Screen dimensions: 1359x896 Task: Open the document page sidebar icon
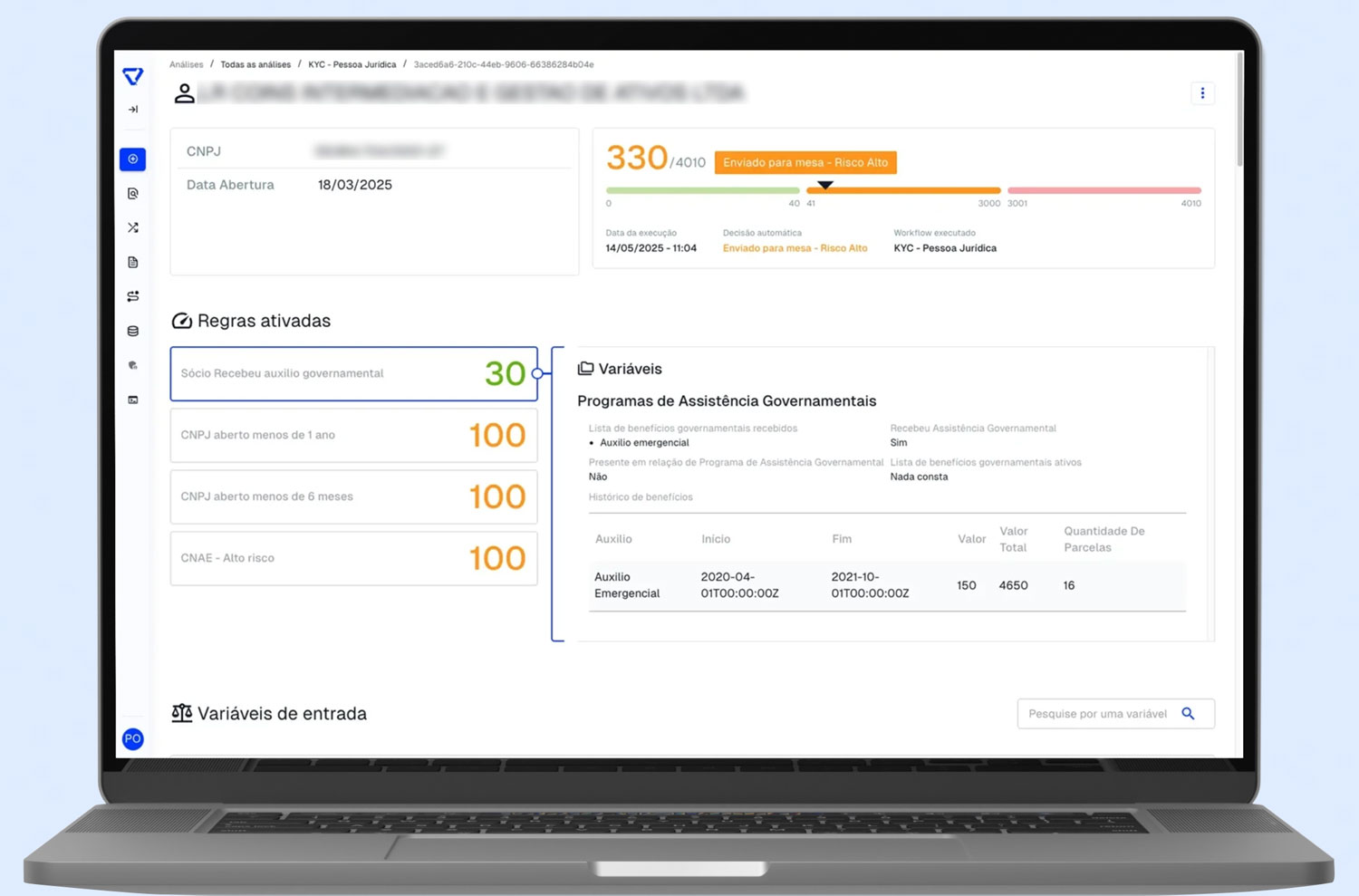click(x=133, y=263)
